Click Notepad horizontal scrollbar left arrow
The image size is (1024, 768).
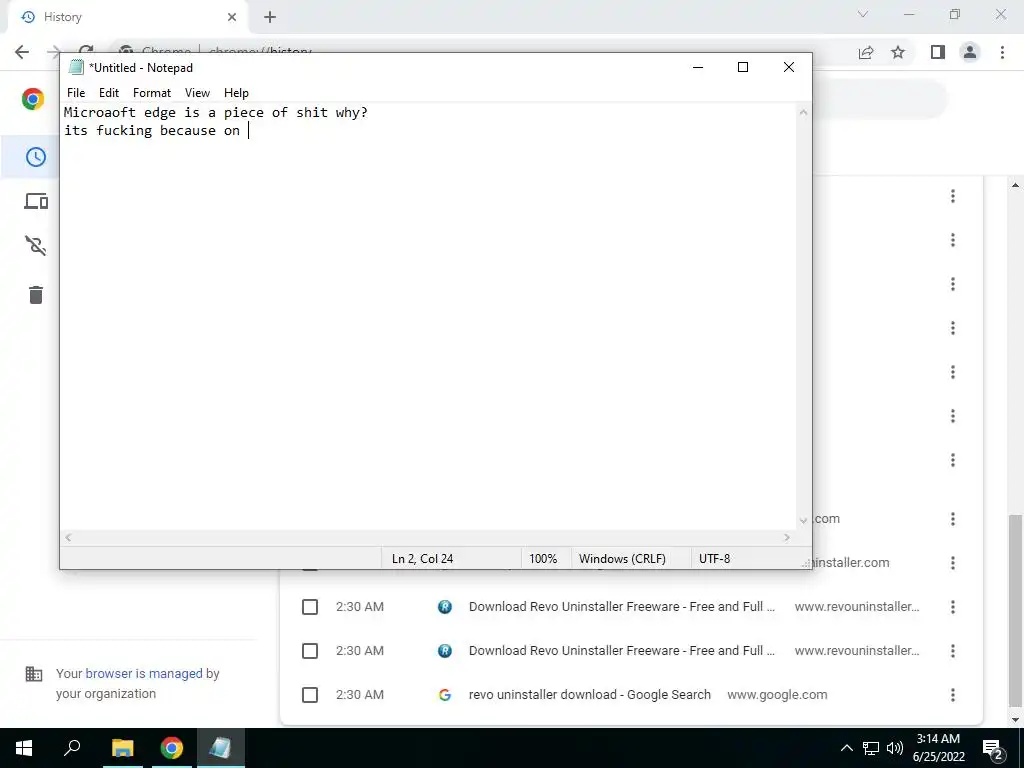coord(68,537)
